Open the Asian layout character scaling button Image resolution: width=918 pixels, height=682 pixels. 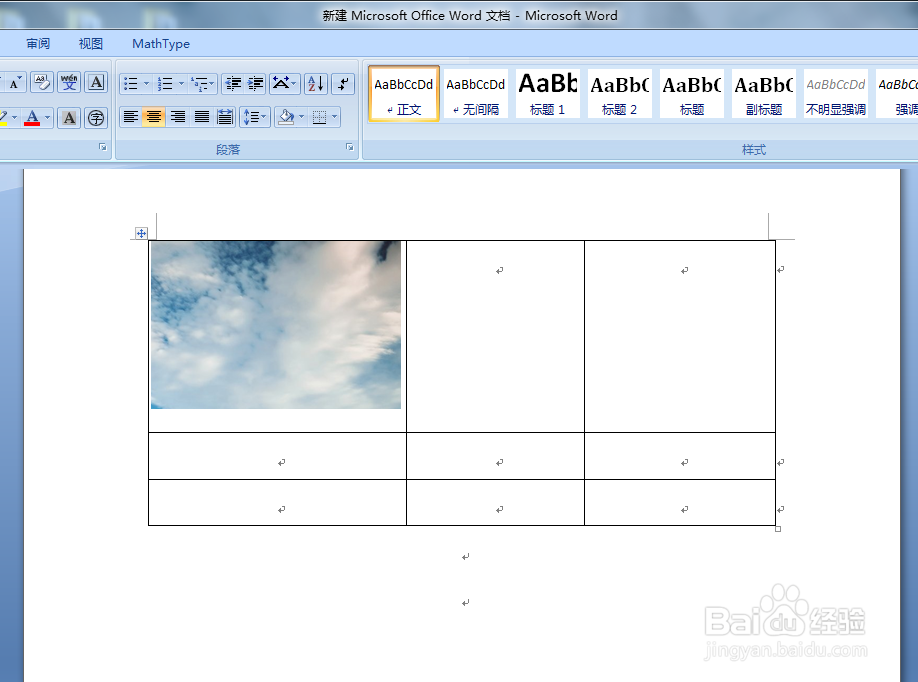tap(285, 84)
